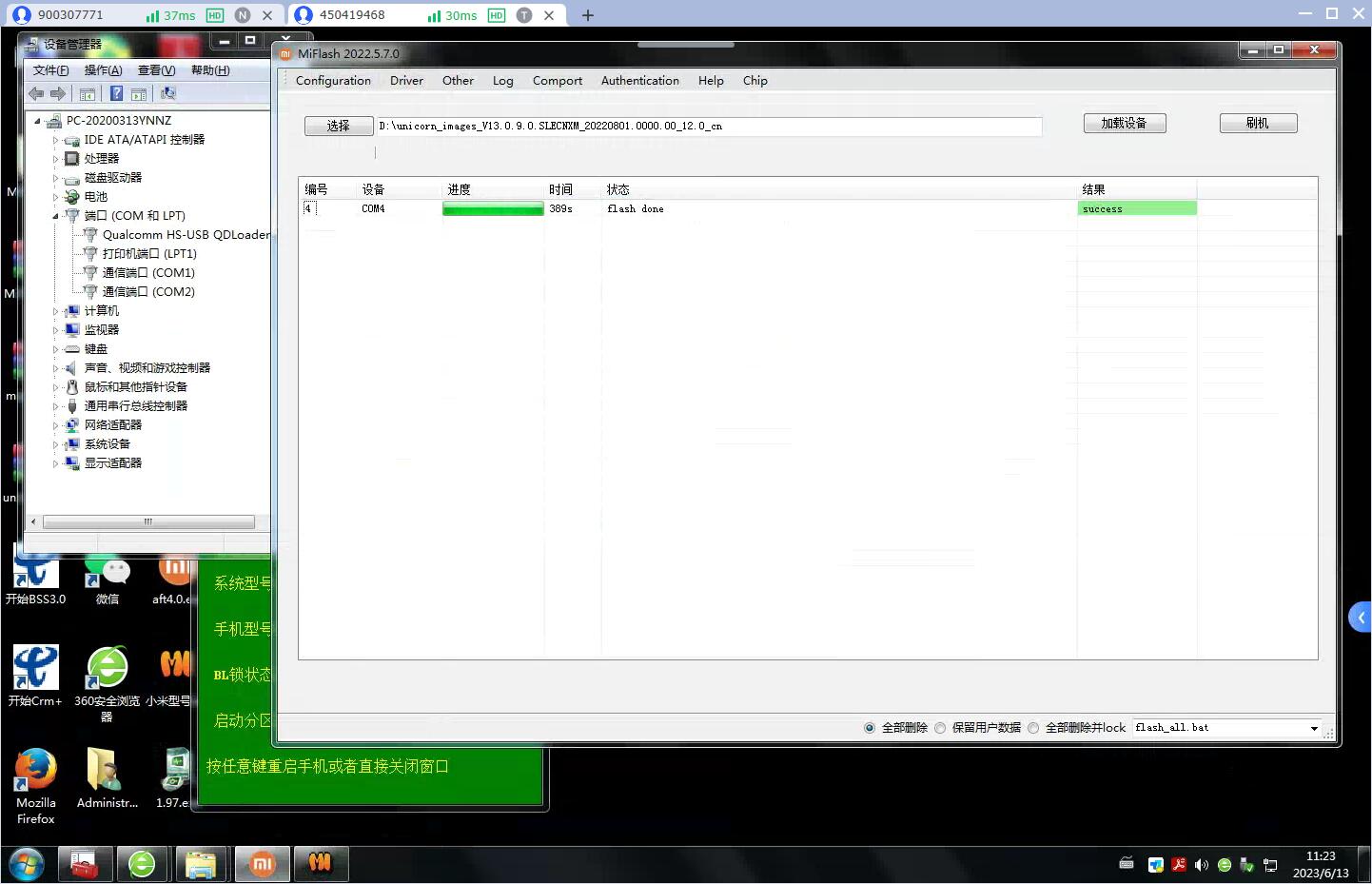
Task: Click the green success result cell
Action: [1137, 208]
